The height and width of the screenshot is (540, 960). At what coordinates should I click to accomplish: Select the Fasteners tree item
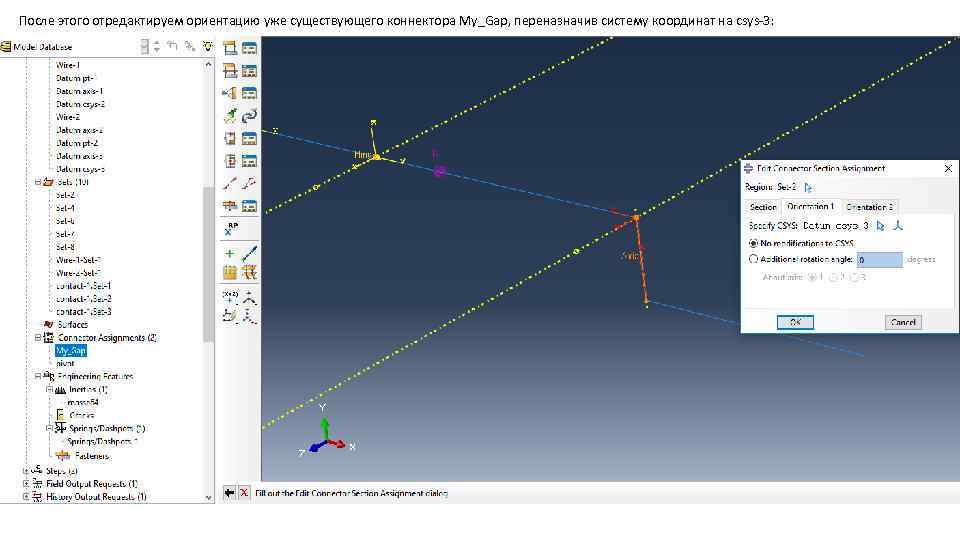pos(91,456)
